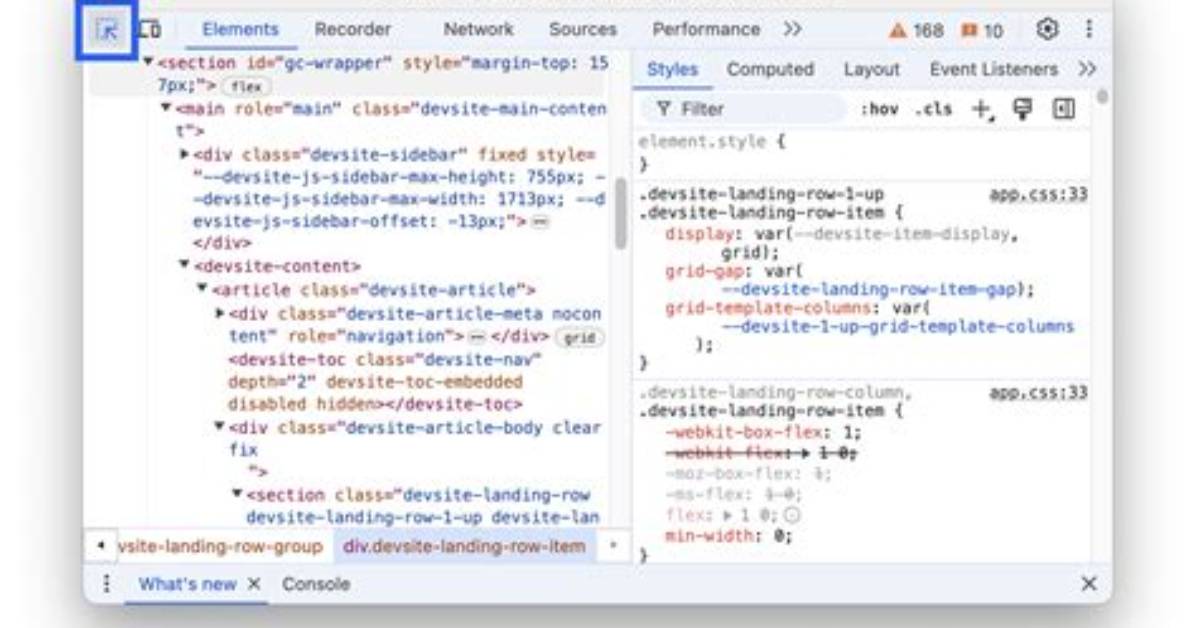The image size is (1196, 628).
Task: Edit the grid-gap property name
Action: (x=702, y=271)
